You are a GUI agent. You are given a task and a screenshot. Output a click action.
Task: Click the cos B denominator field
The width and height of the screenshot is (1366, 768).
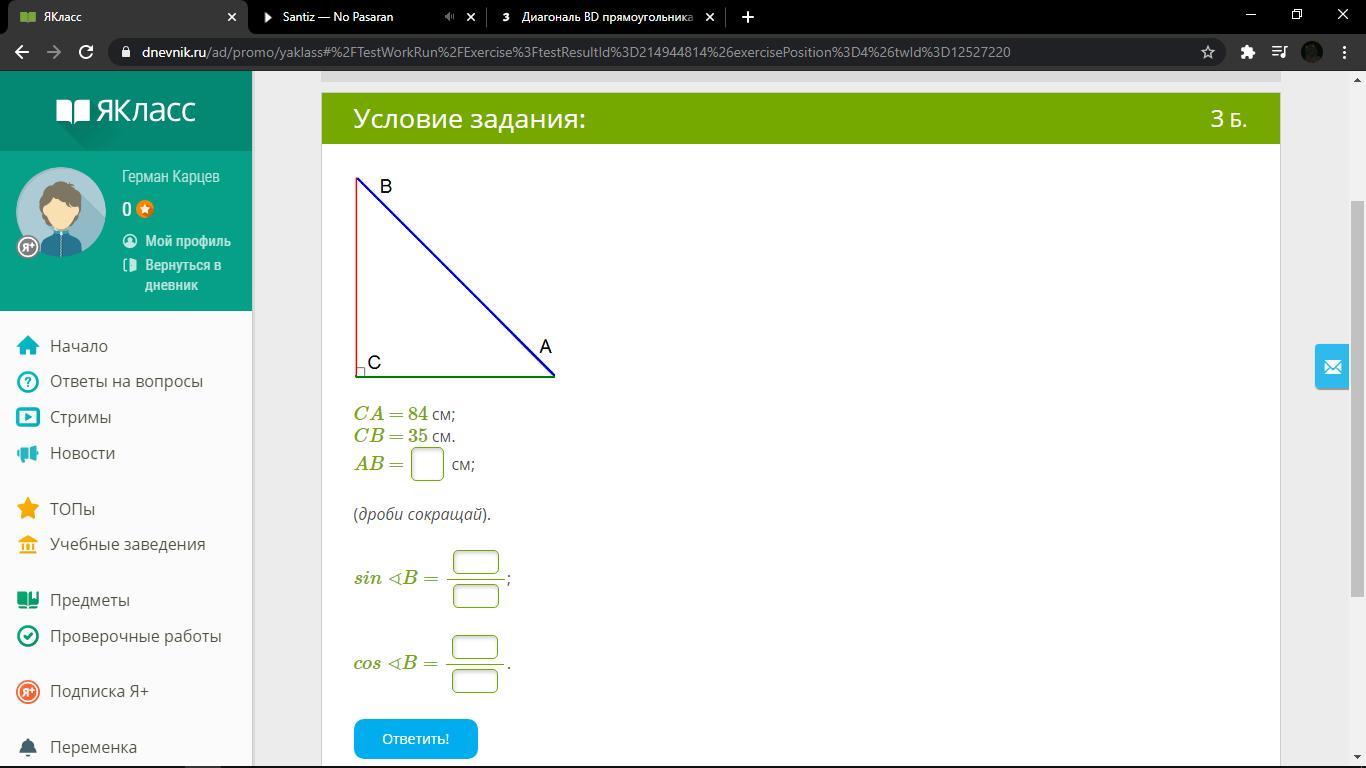[x=475, y=681]
